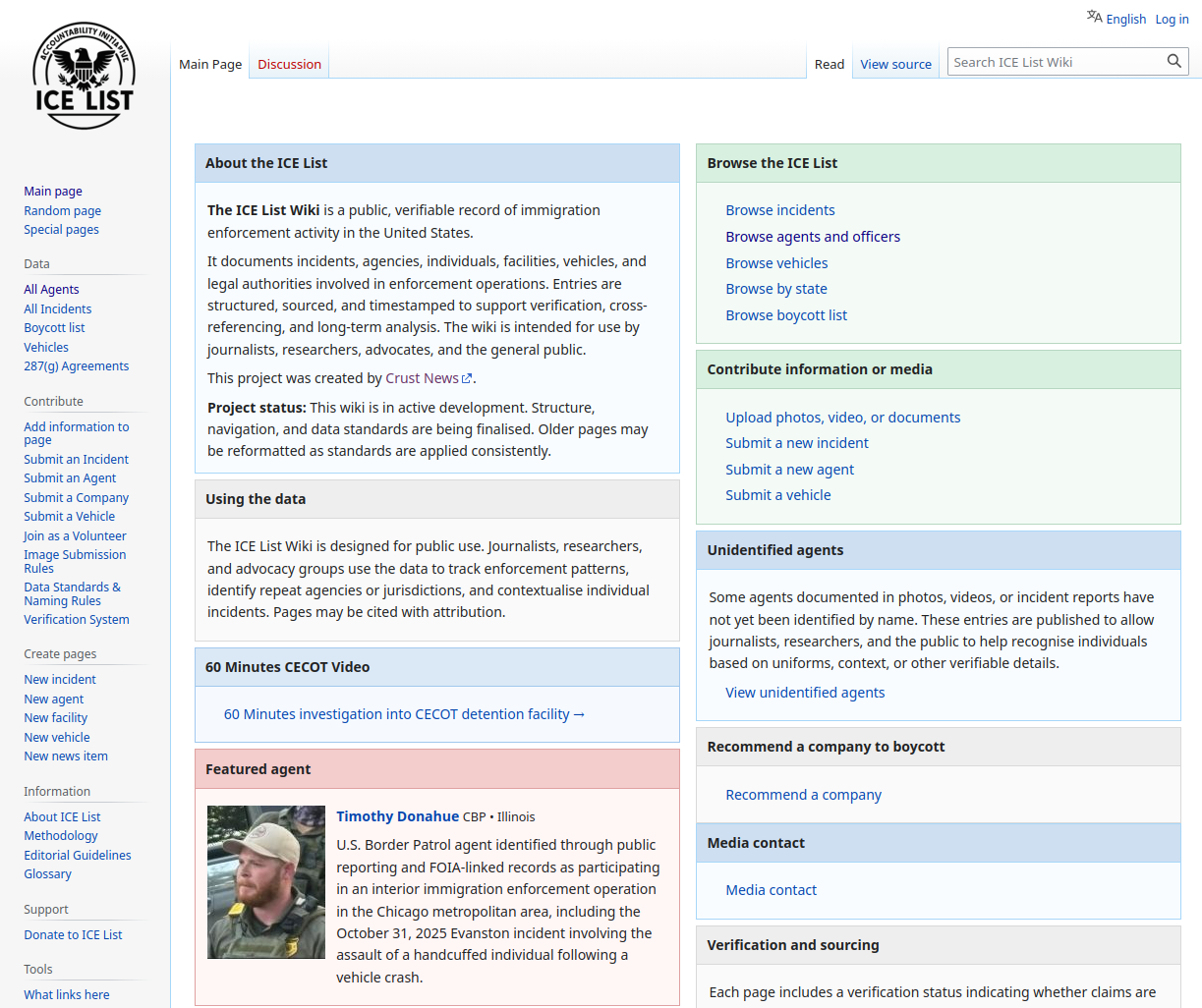Click inside the Search ICE List Wiki field
The height and width of the screenshot is (1008, 1202).
click(1054, 62)
